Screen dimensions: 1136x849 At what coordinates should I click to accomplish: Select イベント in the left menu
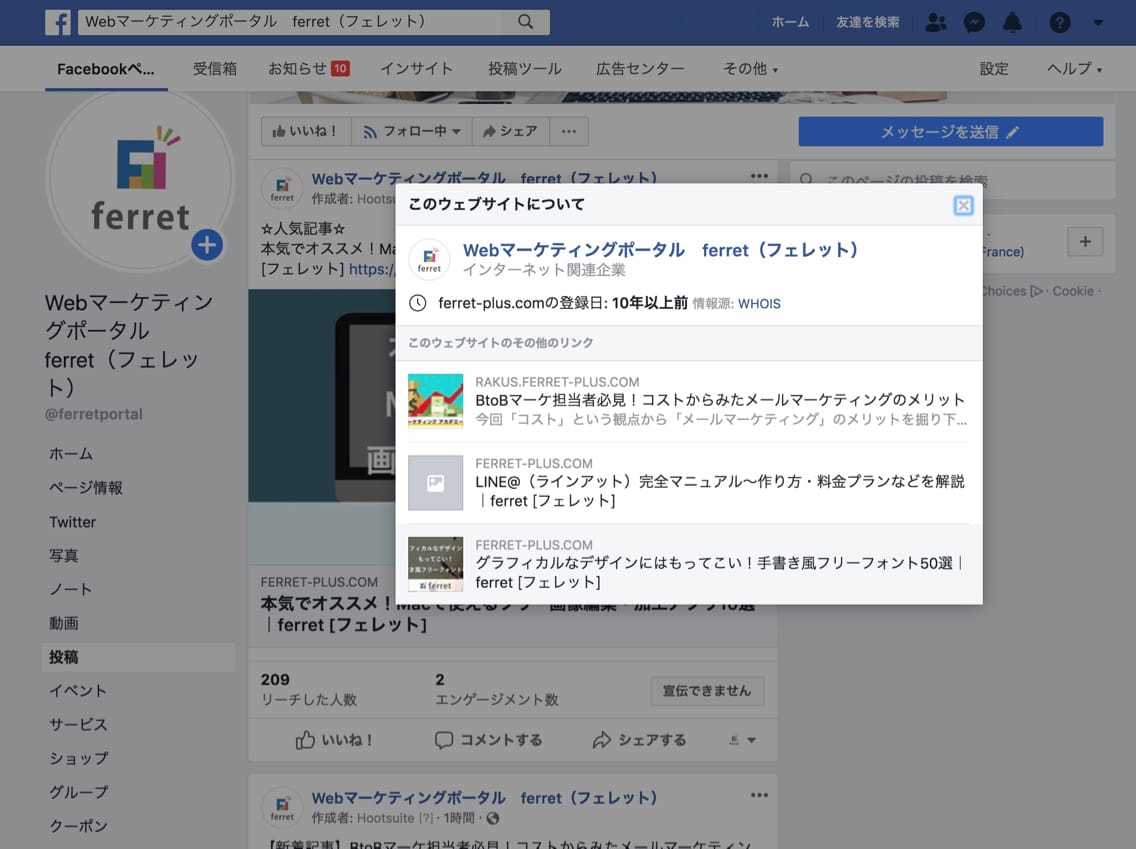point(78,690)
